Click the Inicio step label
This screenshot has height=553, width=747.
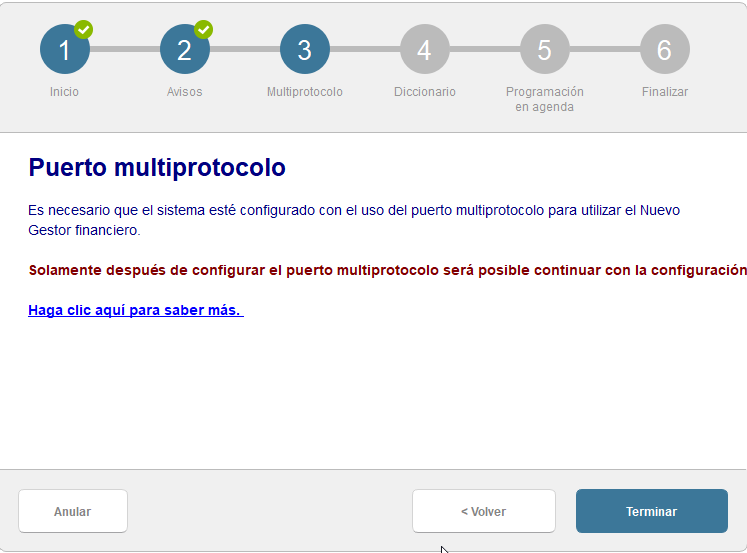64,91
